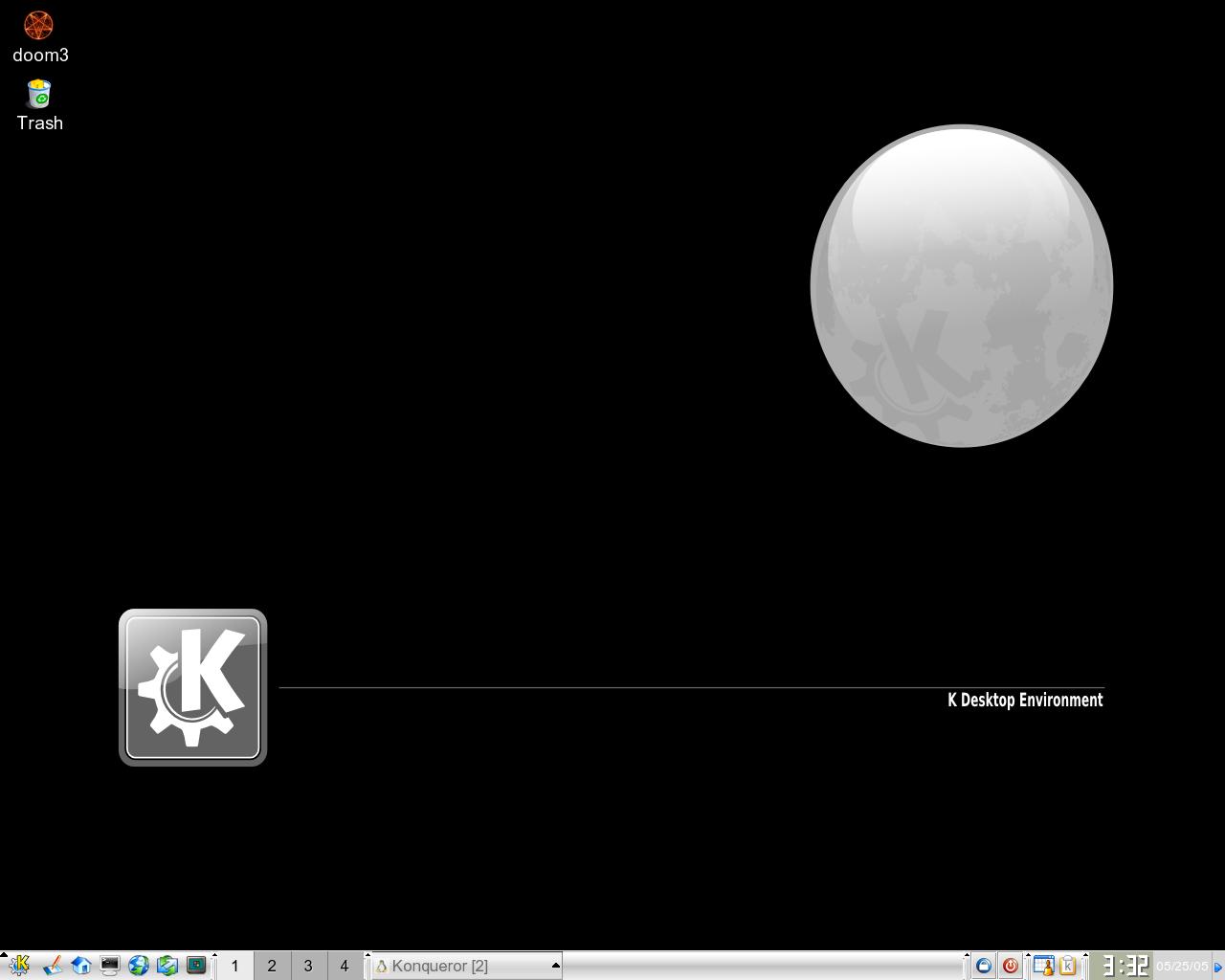Click the pager applet handle arrow

(x=214, y=955)
